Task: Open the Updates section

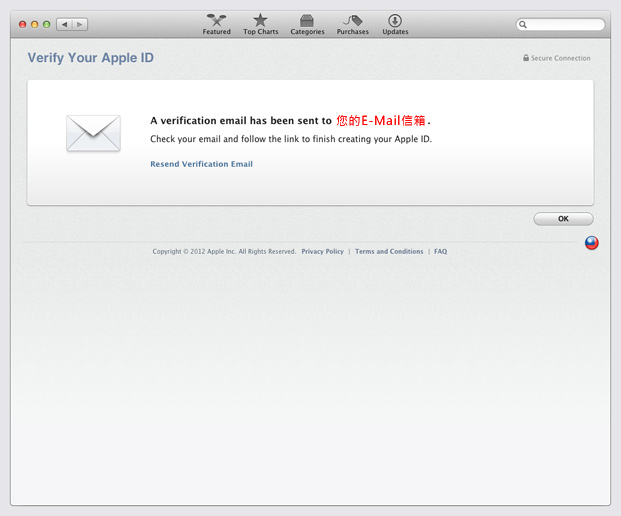Action: 395,25
